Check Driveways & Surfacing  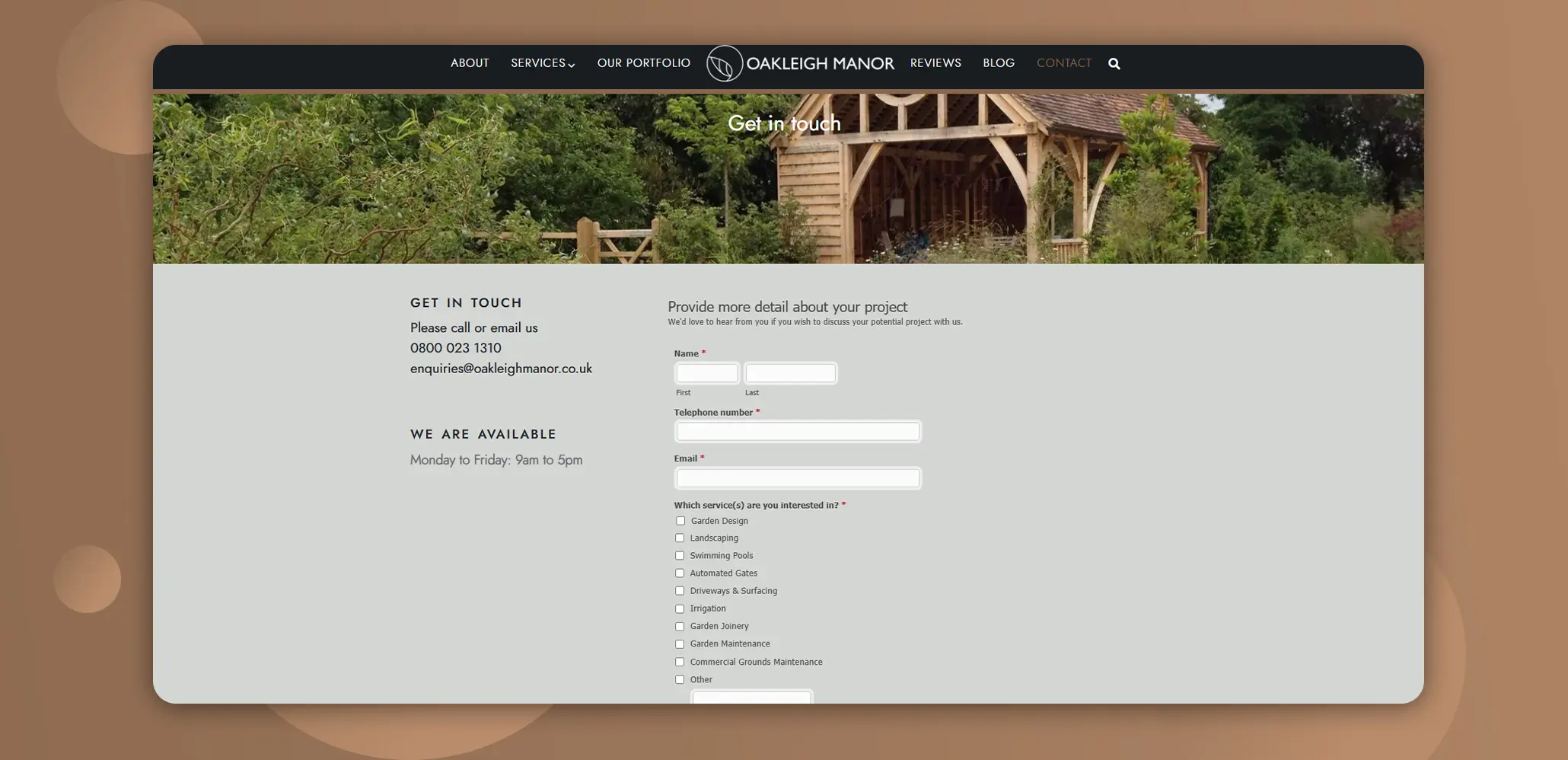[x=680, y=591]
